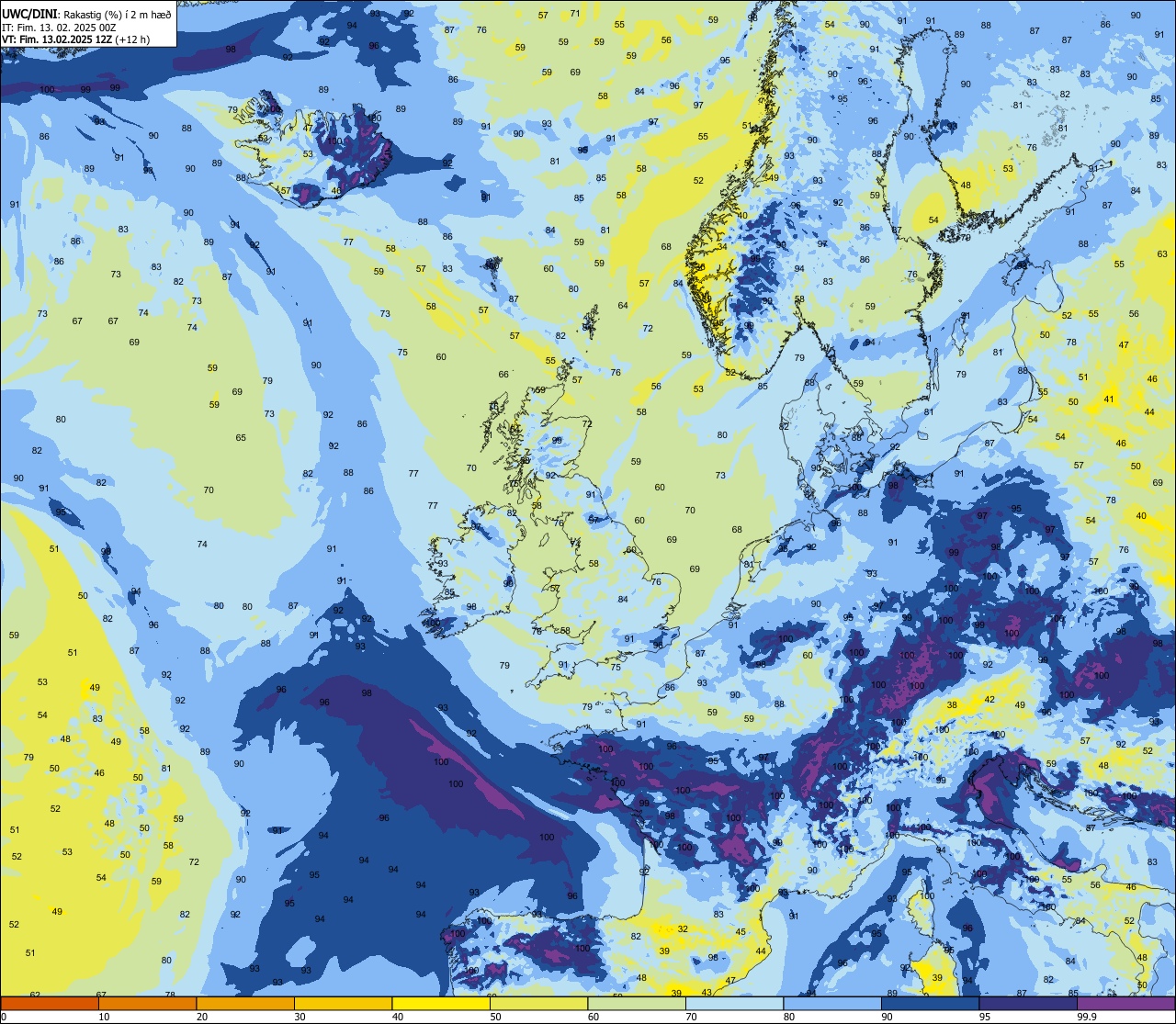Click the 60–70% pale green legend swatch
1176x1024 pixels.
tap(637, 1004)
